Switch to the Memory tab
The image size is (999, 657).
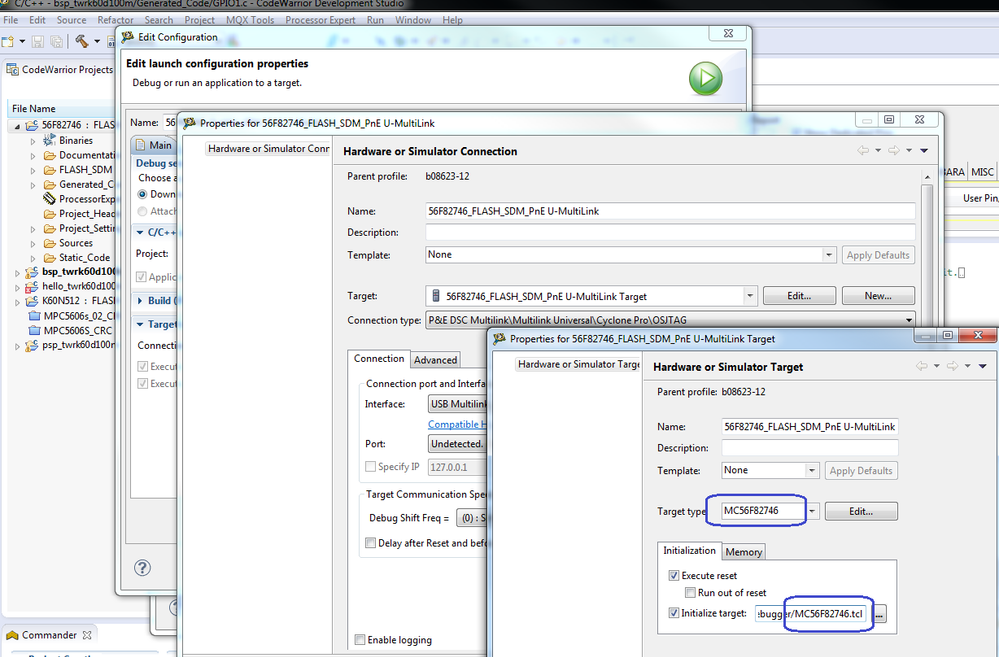click(744, 552)
